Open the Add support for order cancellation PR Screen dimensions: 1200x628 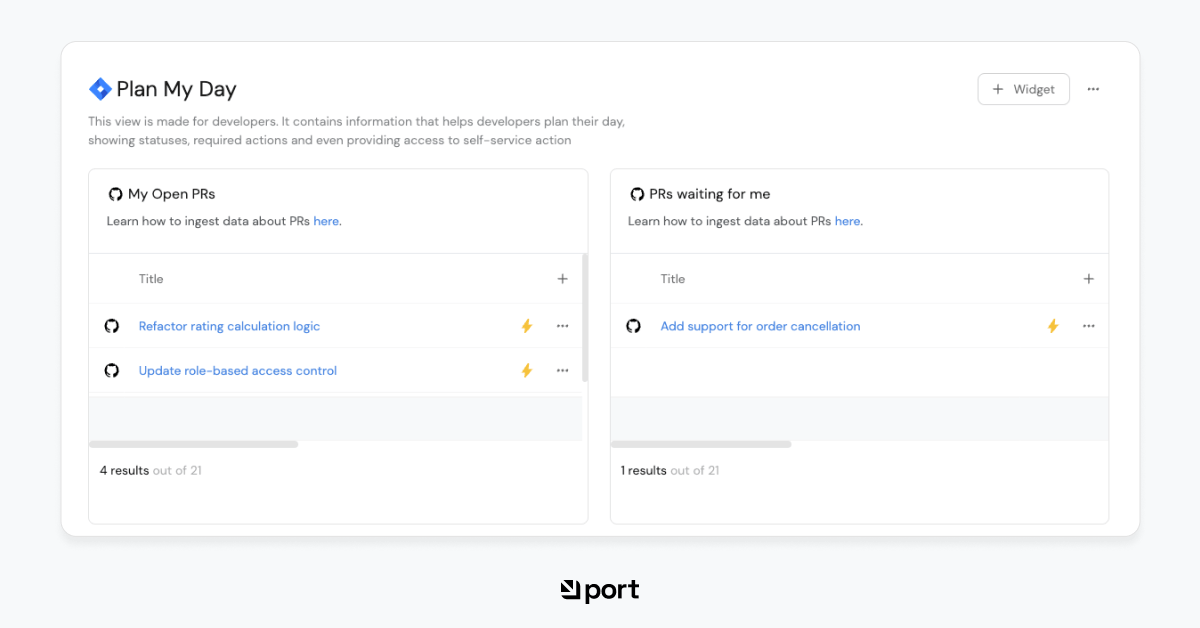pos(760,326)
